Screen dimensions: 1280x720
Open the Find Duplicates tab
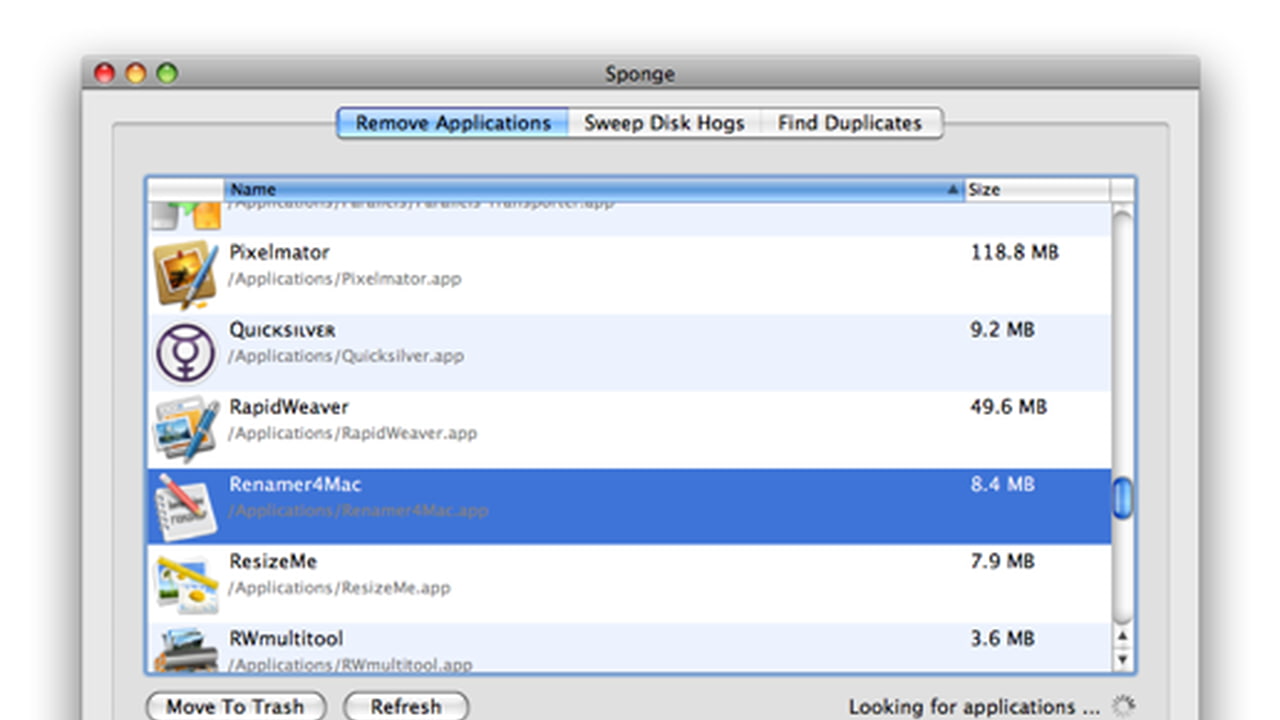tap(850, 123)
